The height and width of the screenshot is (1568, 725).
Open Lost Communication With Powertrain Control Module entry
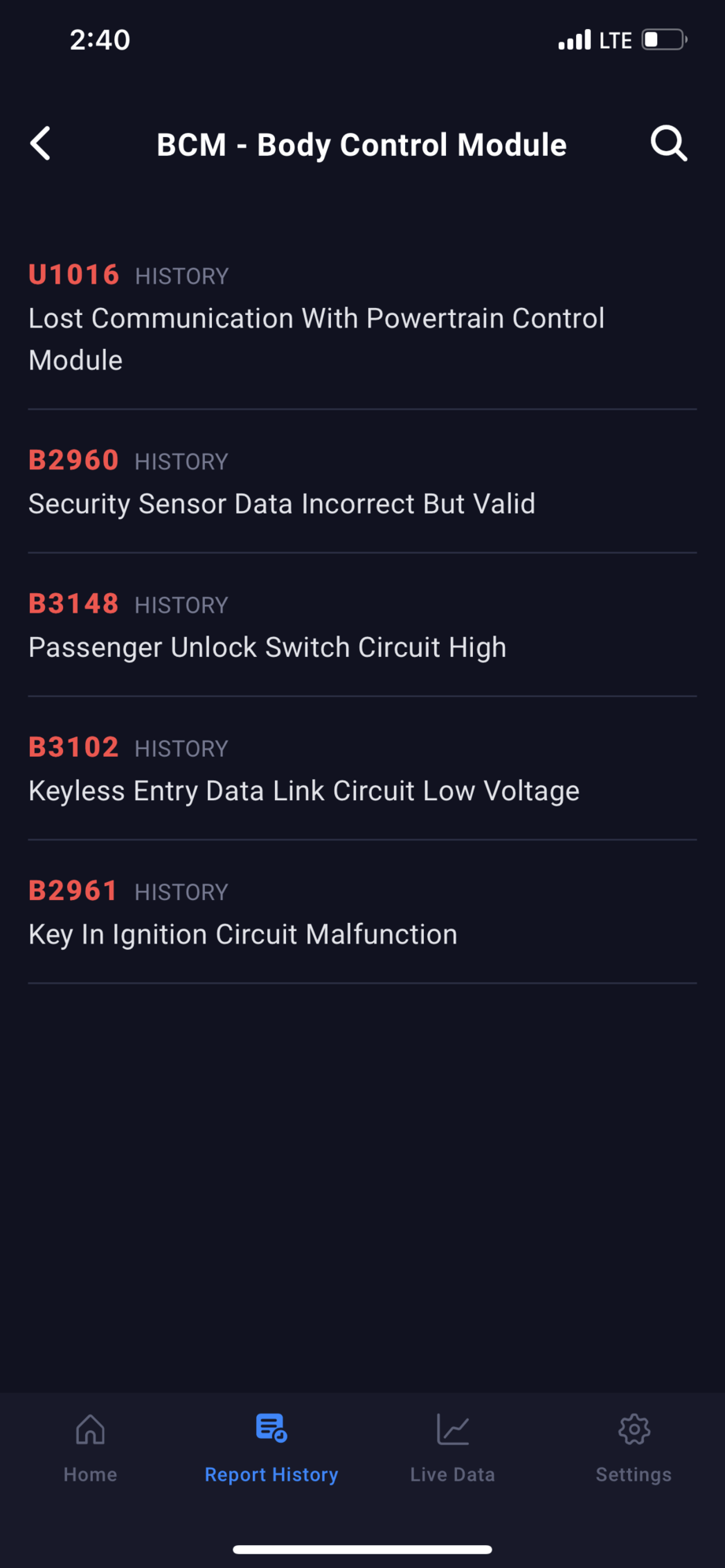tap(316, 339)
